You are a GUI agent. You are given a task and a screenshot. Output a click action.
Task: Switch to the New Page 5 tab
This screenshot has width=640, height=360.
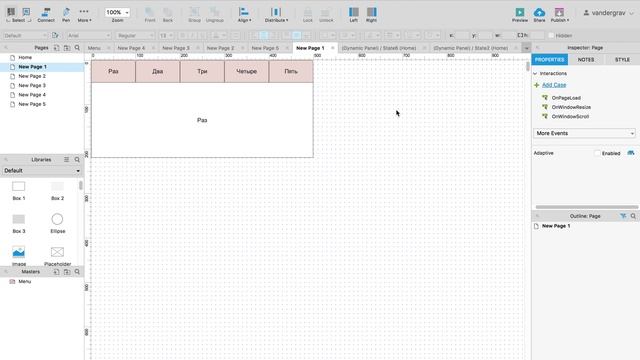pyautogui.click(x=265, y=48)
